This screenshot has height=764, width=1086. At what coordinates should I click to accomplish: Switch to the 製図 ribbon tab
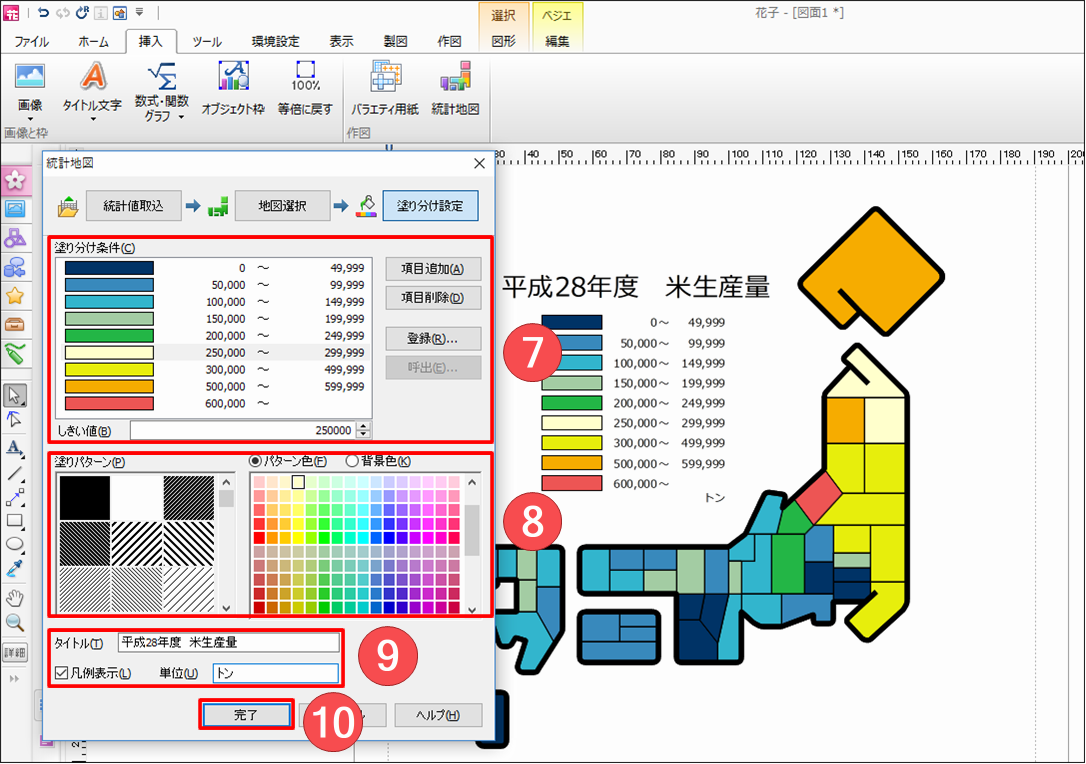pos(395,42)
